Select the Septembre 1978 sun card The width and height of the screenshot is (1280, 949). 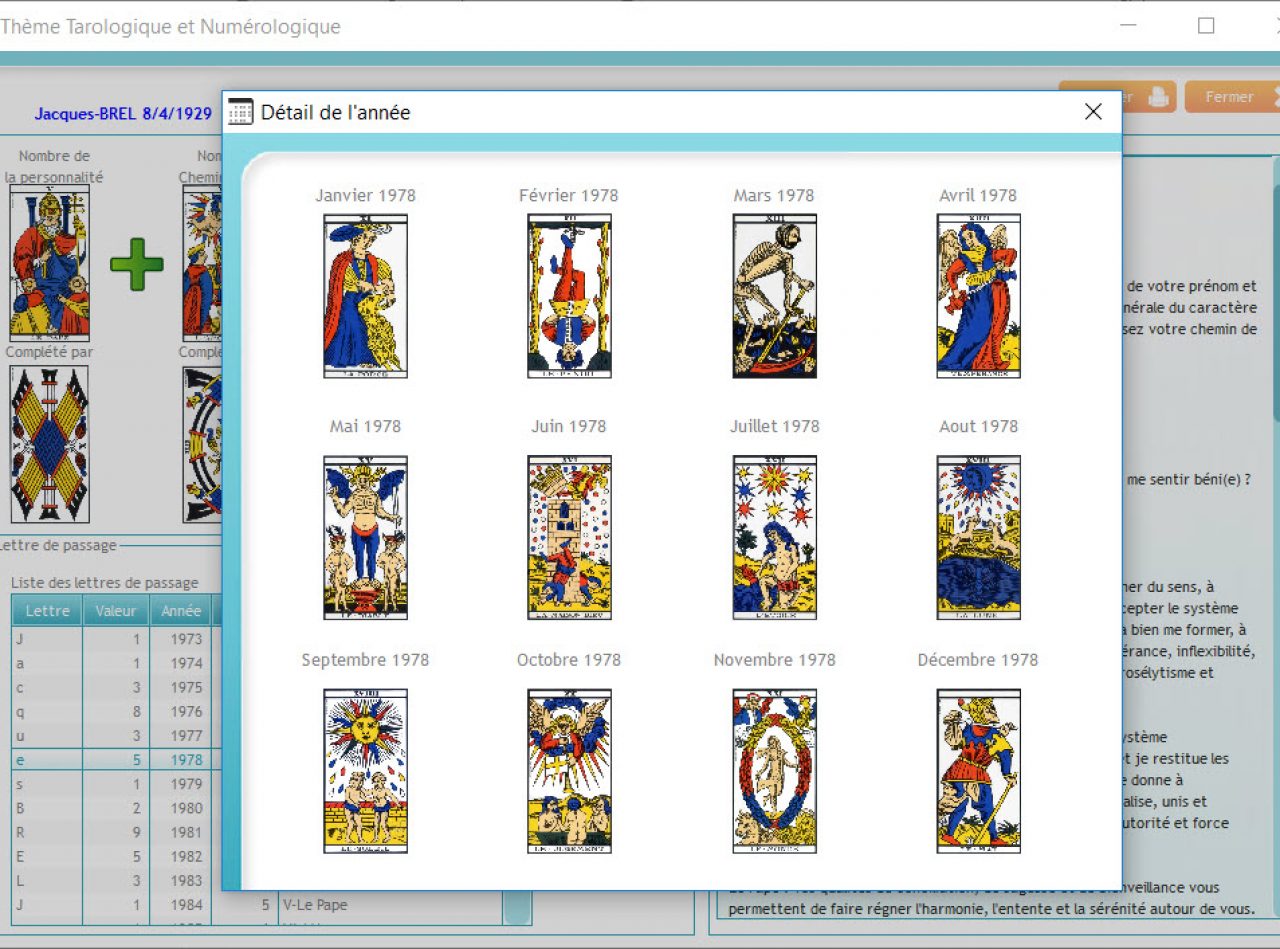click(x=365, y=770)
